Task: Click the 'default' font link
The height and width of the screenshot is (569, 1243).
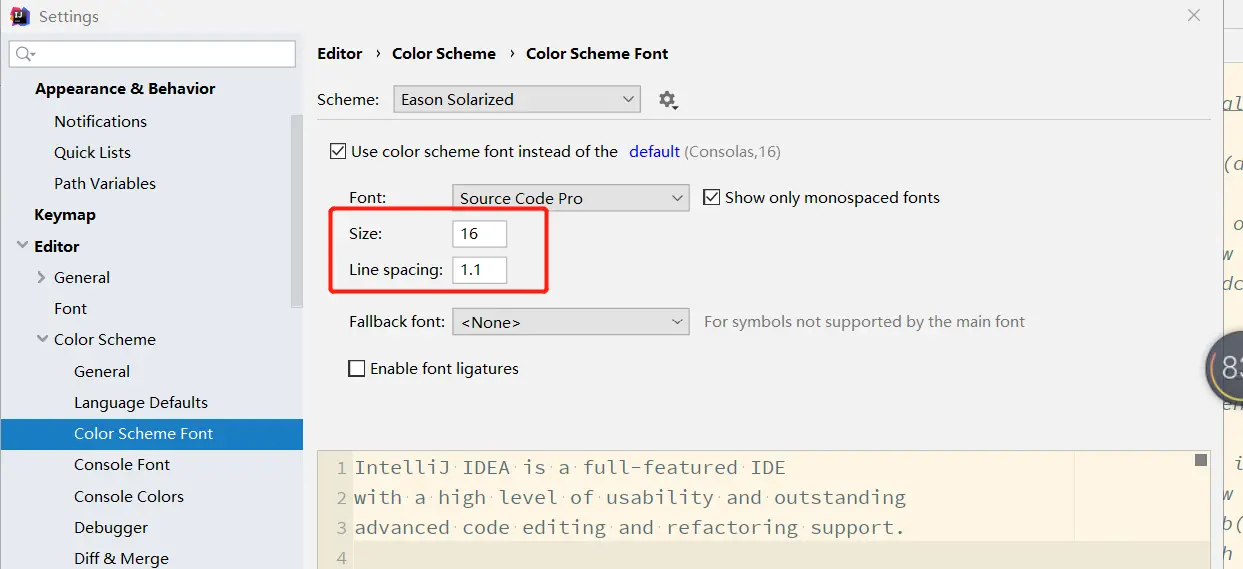Action: [654, 152]
